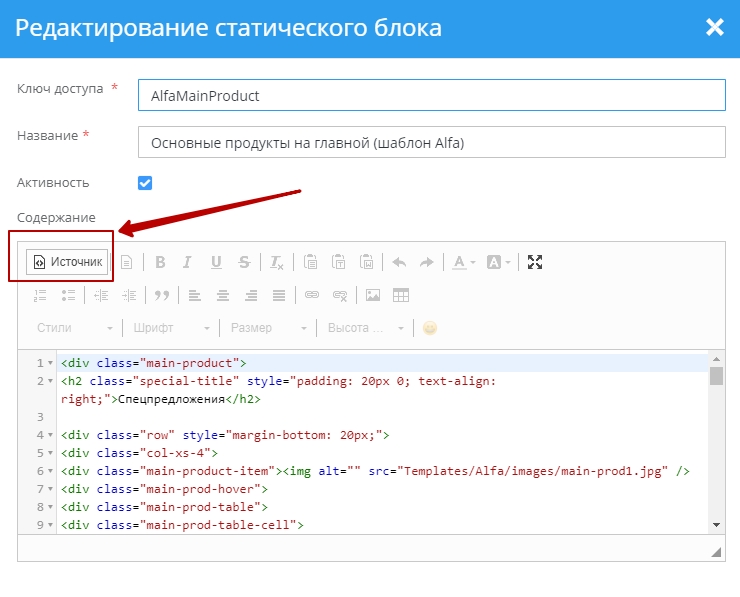
Task: Click the undo arrow icon
Action: [399, 262]
